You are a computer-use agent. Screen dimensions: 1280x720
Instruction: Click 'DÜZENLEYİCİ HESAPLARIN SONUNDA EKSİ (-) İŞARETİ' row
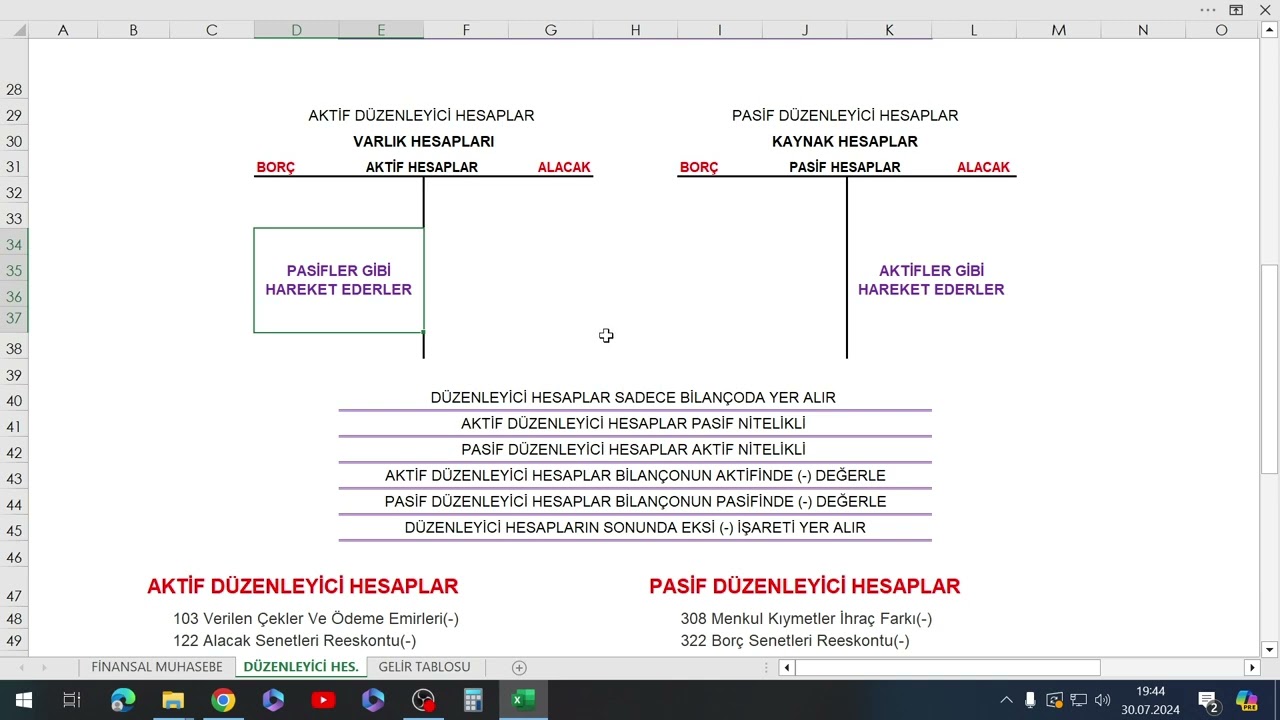pyautogui.click(x=634, y=527)
